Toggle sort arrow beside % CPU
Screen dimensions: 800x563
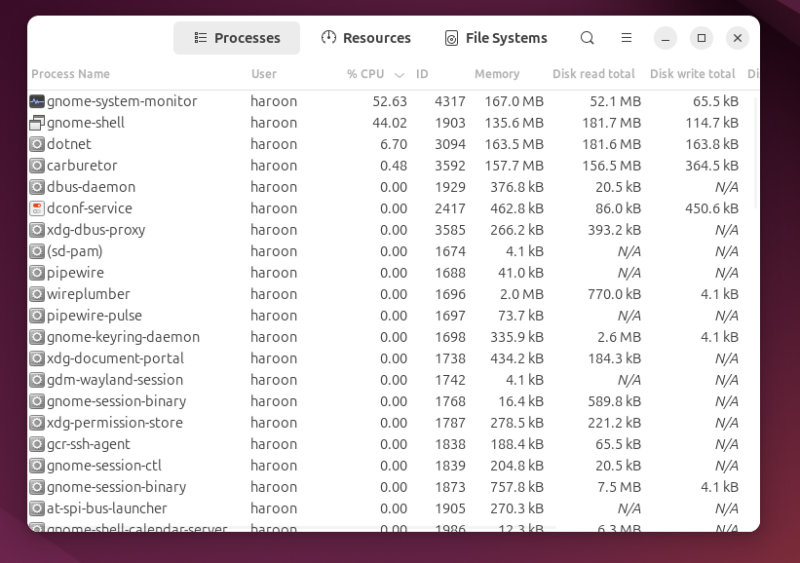pos(399,75)
